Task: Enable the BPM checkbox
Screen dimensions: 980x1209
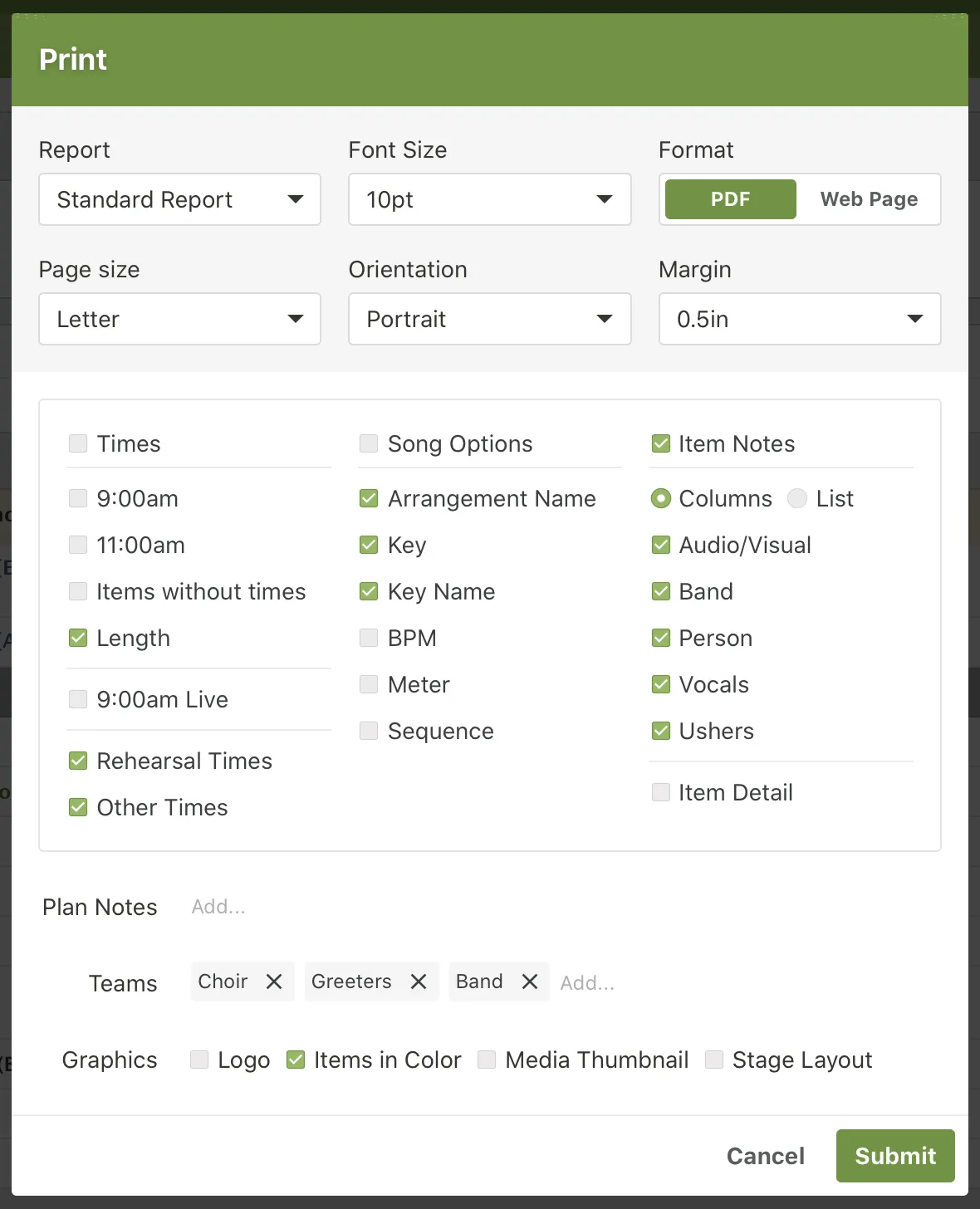Action: point(369,638)
